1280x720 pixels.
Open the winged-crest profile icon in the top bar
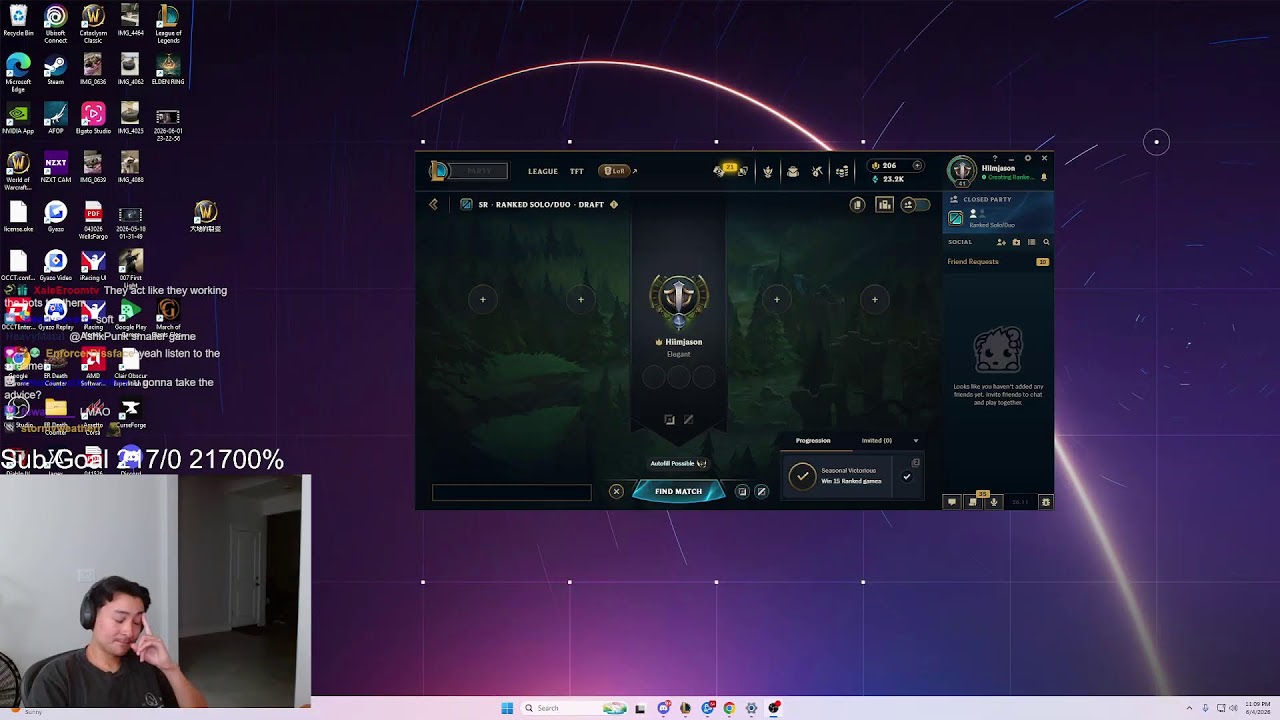tap(768, 171)
